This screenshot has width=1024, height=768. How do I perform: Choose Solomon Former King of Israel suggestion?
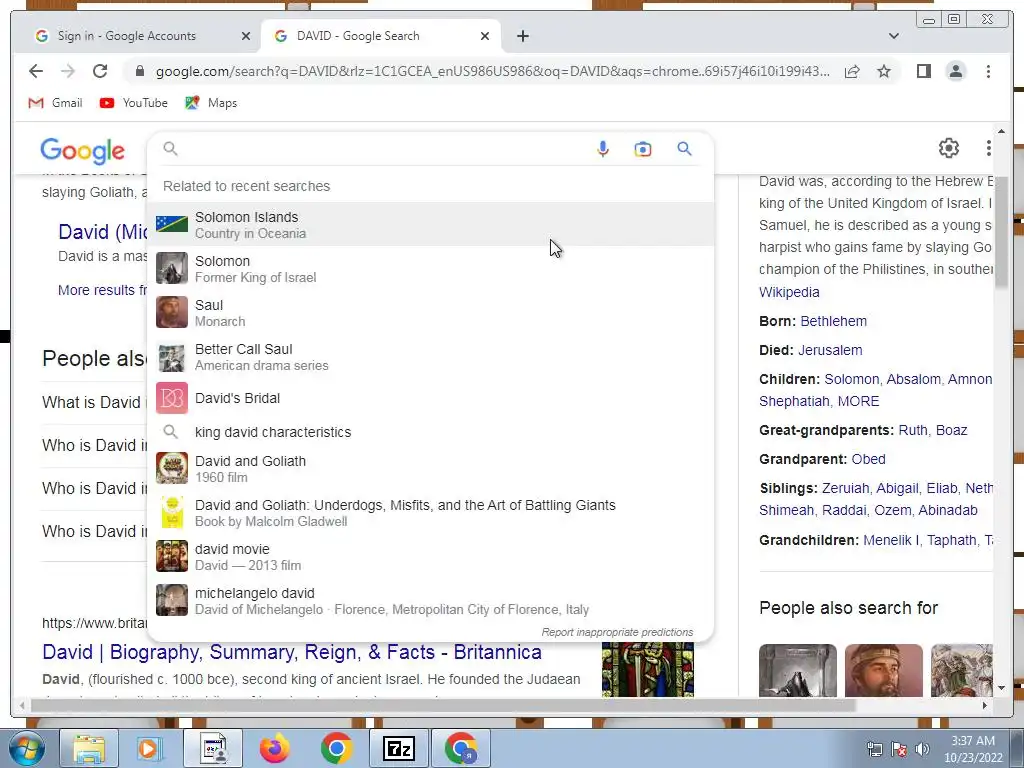tap(431, 268)
